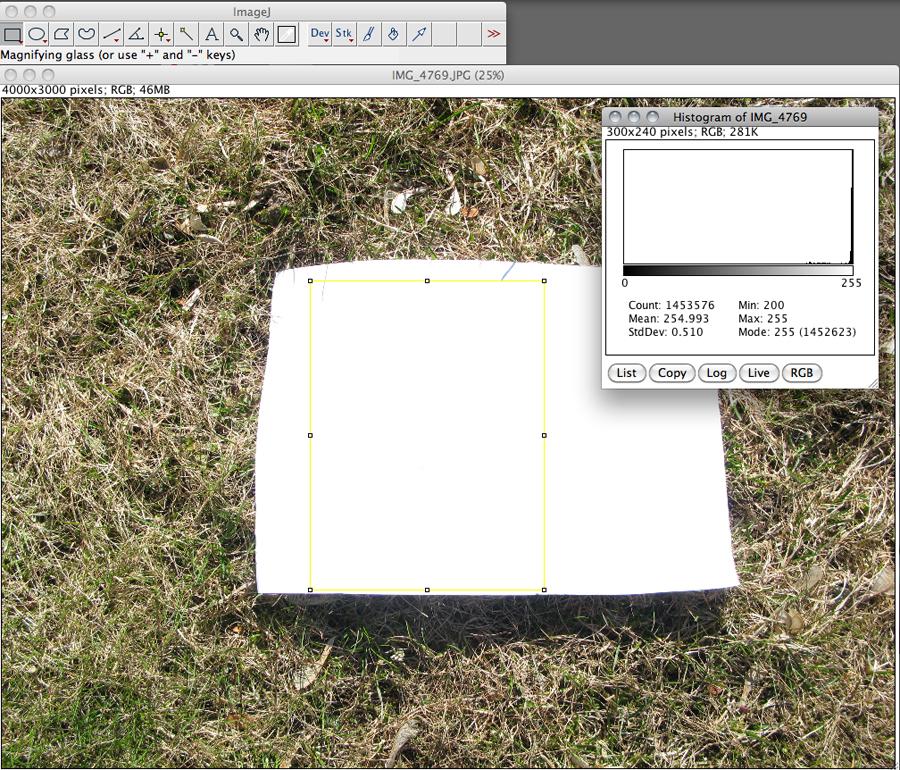
Task: Select the Rectangle selection tool
Action: 13,34
